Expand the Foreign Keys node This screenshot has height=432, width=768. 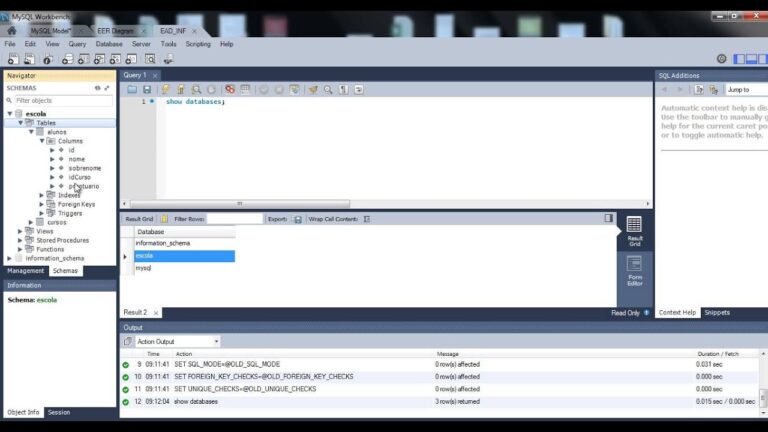coord(42,204)
